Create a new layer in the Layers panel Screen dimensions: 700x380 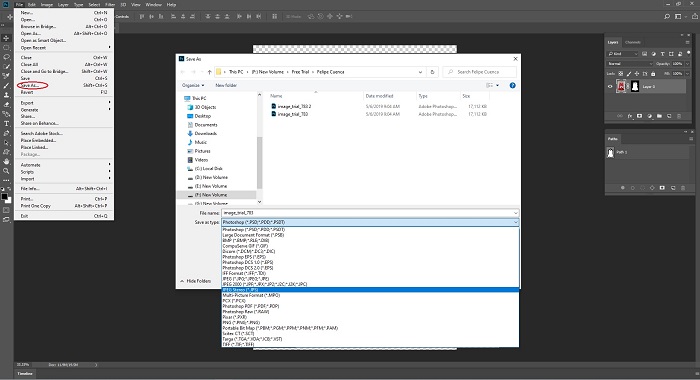point(669,116)
